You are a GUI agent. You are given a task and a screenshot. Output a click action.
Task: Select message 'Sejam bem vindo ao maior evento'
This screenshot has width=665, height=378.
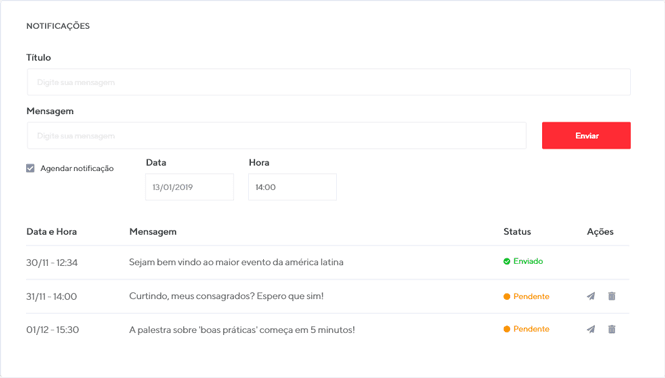(236, 262)
